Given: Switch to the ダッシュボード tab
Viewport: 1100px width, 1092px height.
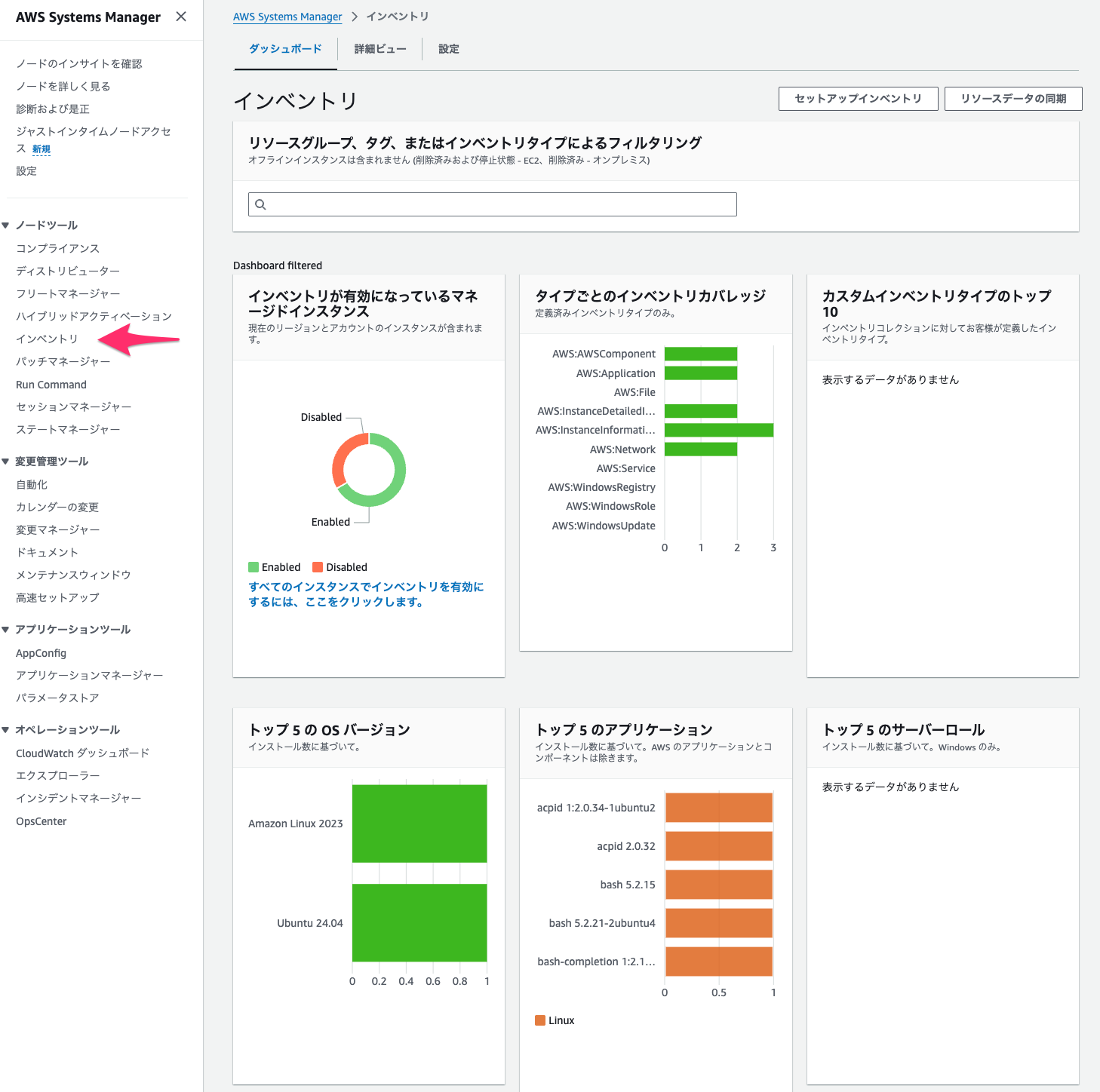Looking at the screenshot, I should point(285,49).
